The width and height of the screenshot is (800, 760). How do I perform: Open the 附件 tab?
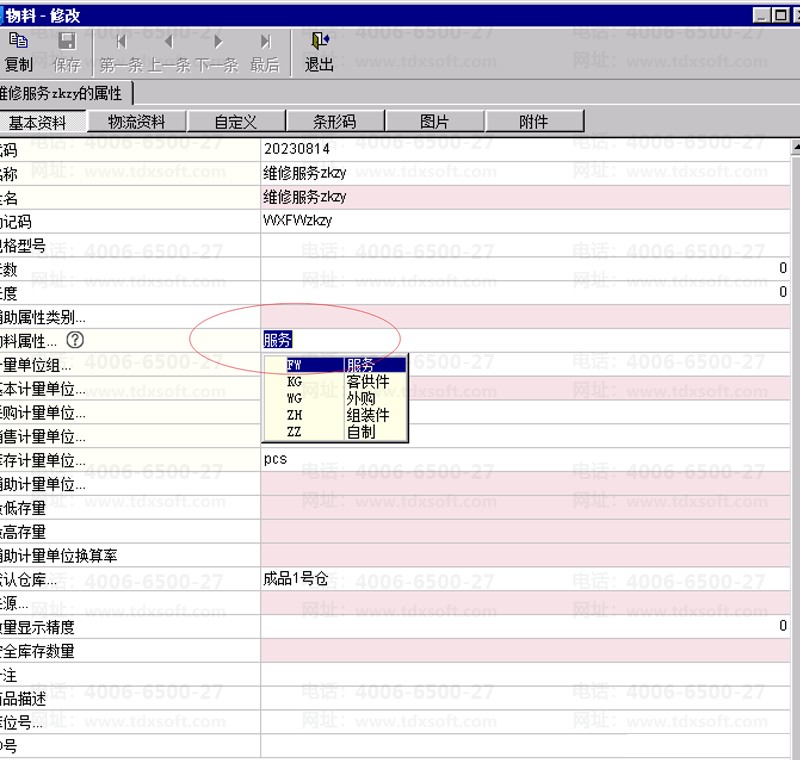coord(534,121)
